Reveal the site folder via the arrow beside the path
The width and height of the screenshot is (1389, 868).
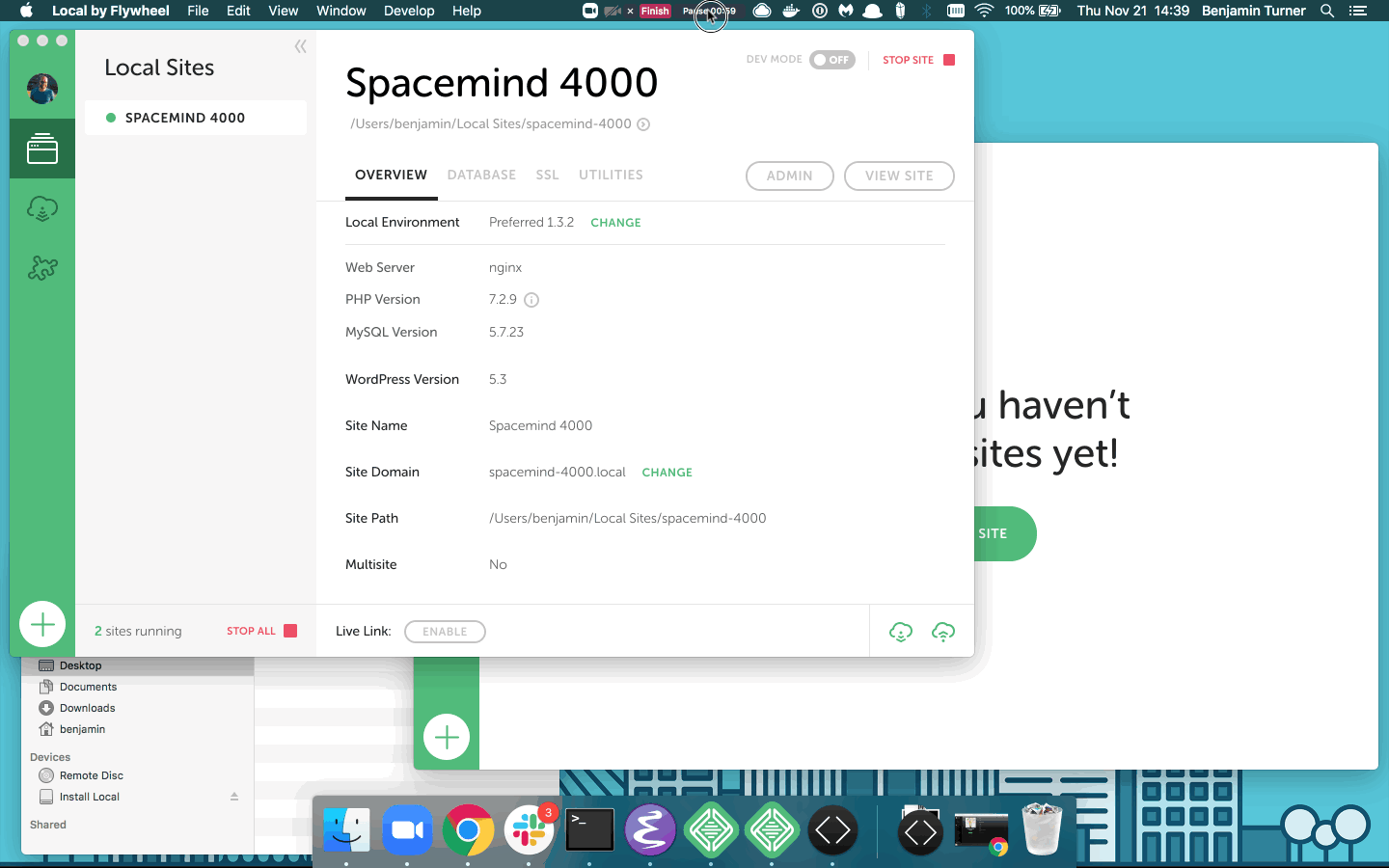coord(643,124)
